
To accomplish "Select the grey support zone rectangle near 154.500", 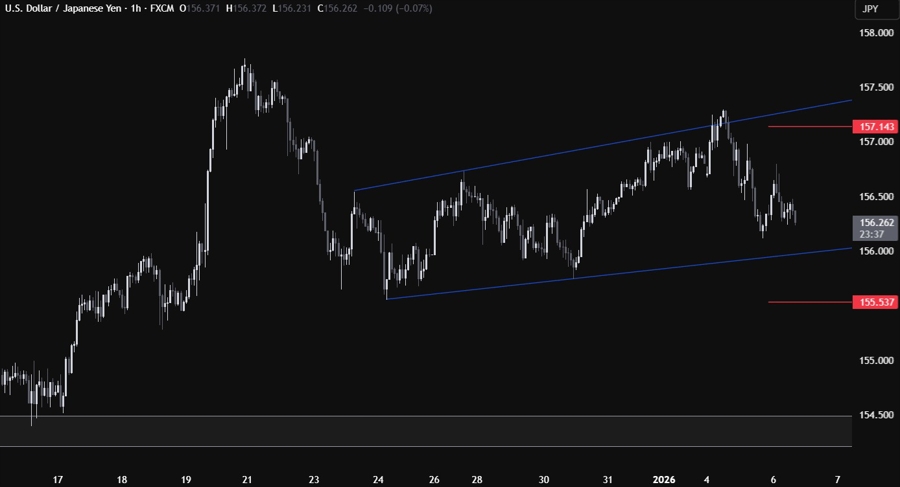I will (426, 431).
